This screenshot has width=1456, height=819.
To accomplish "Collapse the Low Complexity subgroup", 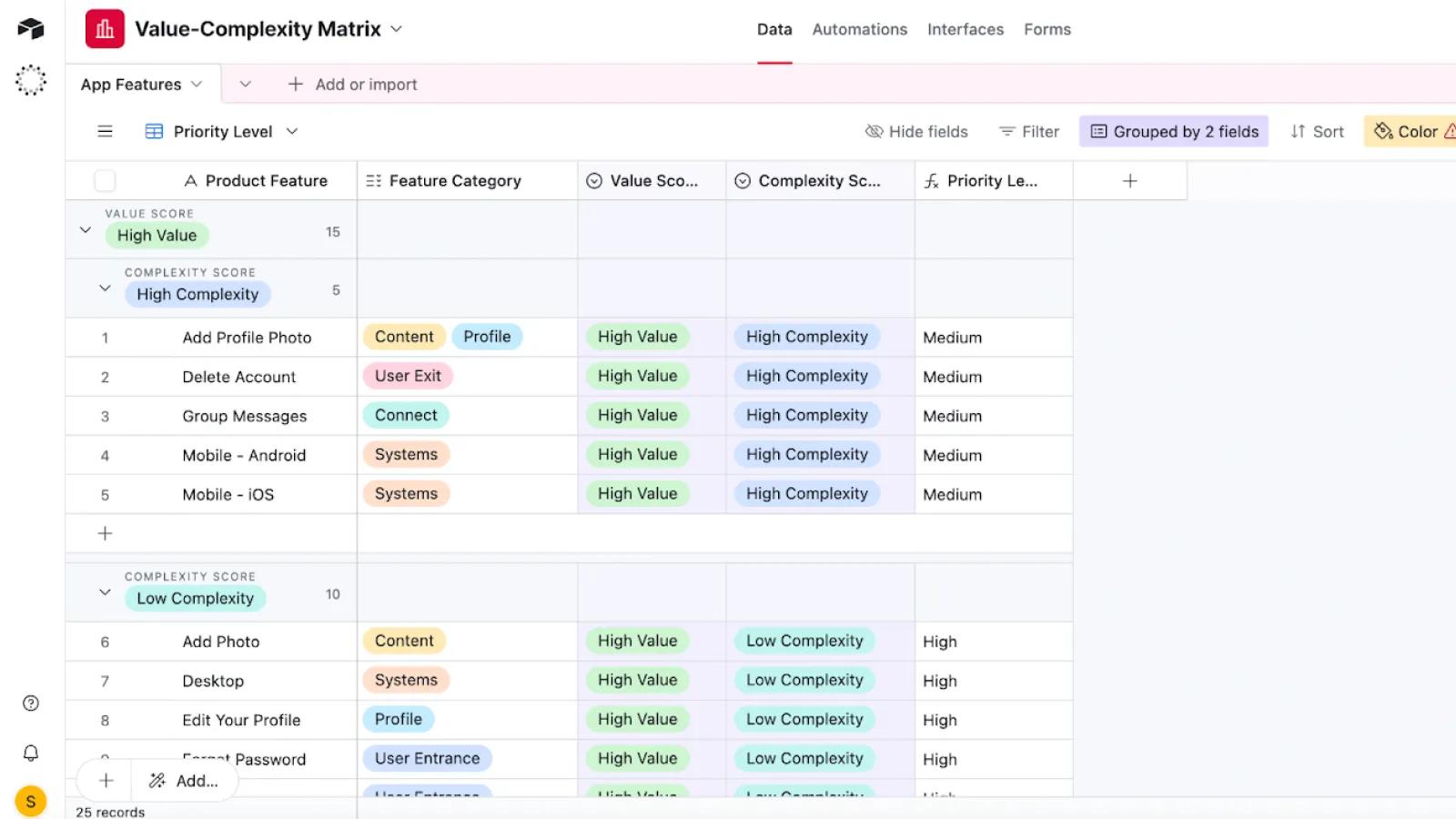I will pyautogui.click(x=105, y=591).
